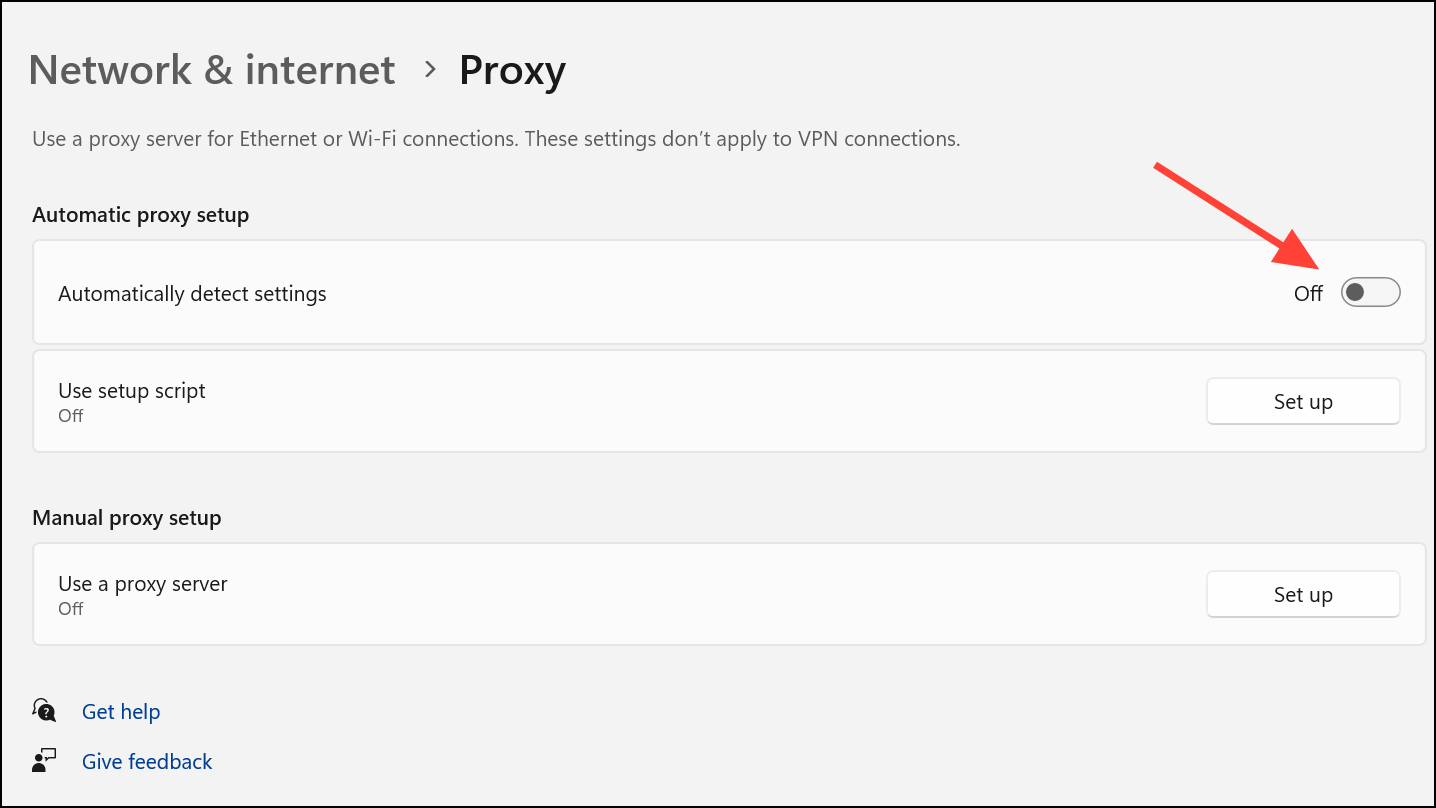Screen dimensions: 1436x808
Task: Set up the Use a proxy server option
Action: [1303, 594]
